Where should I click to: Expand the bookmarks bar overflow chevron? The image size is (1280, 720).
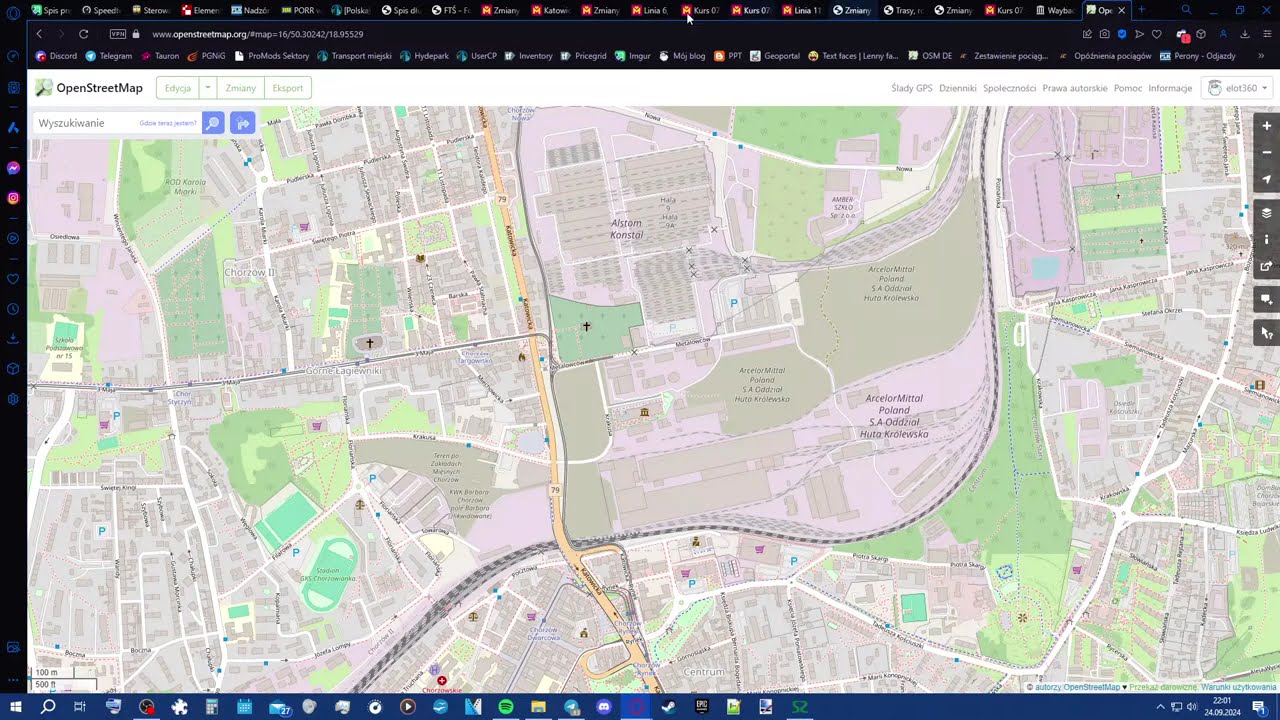pyautogui.click(x=1261, y=56)
